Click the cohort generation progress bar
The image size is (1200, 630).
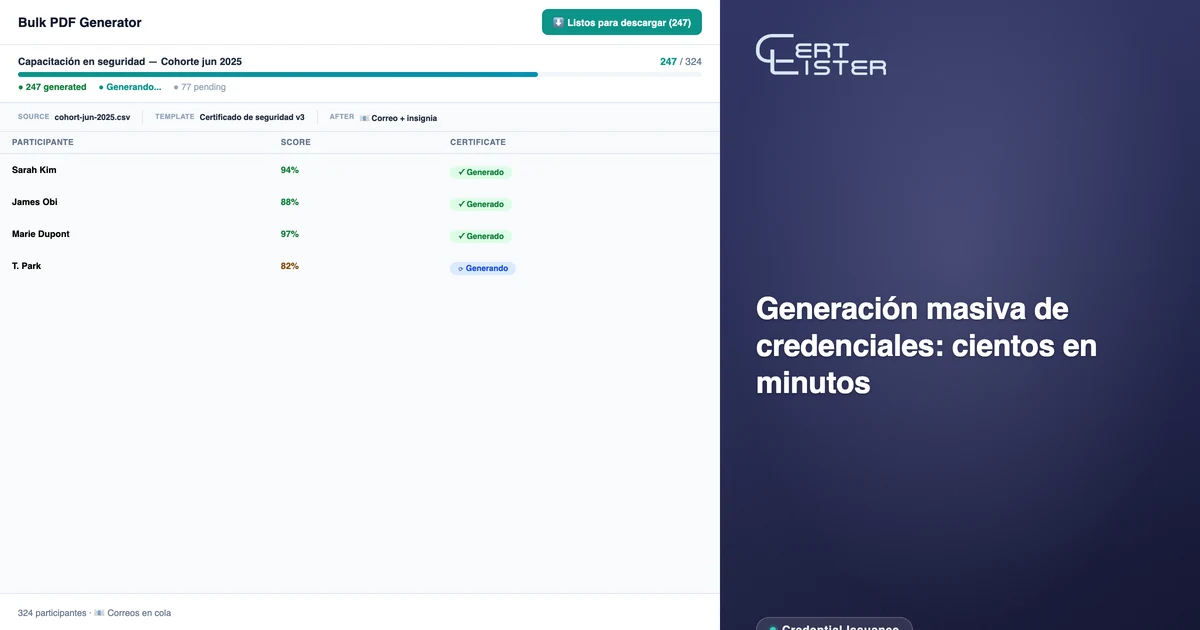[360, 74]
